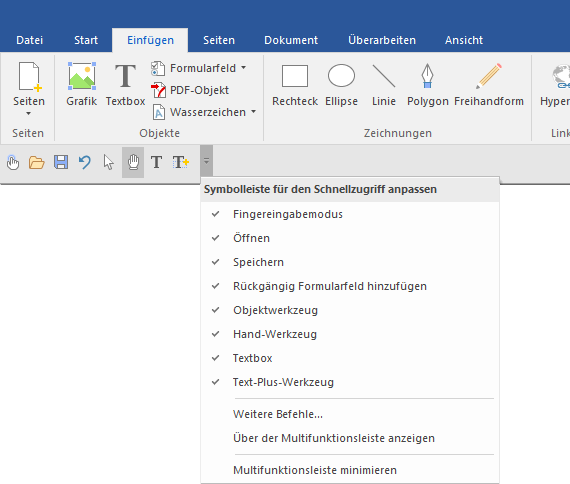Uncheck the Hand-Werkzeug entry
Image resolution: width=570 pixels, height=484 pixels.
[350, 334]
